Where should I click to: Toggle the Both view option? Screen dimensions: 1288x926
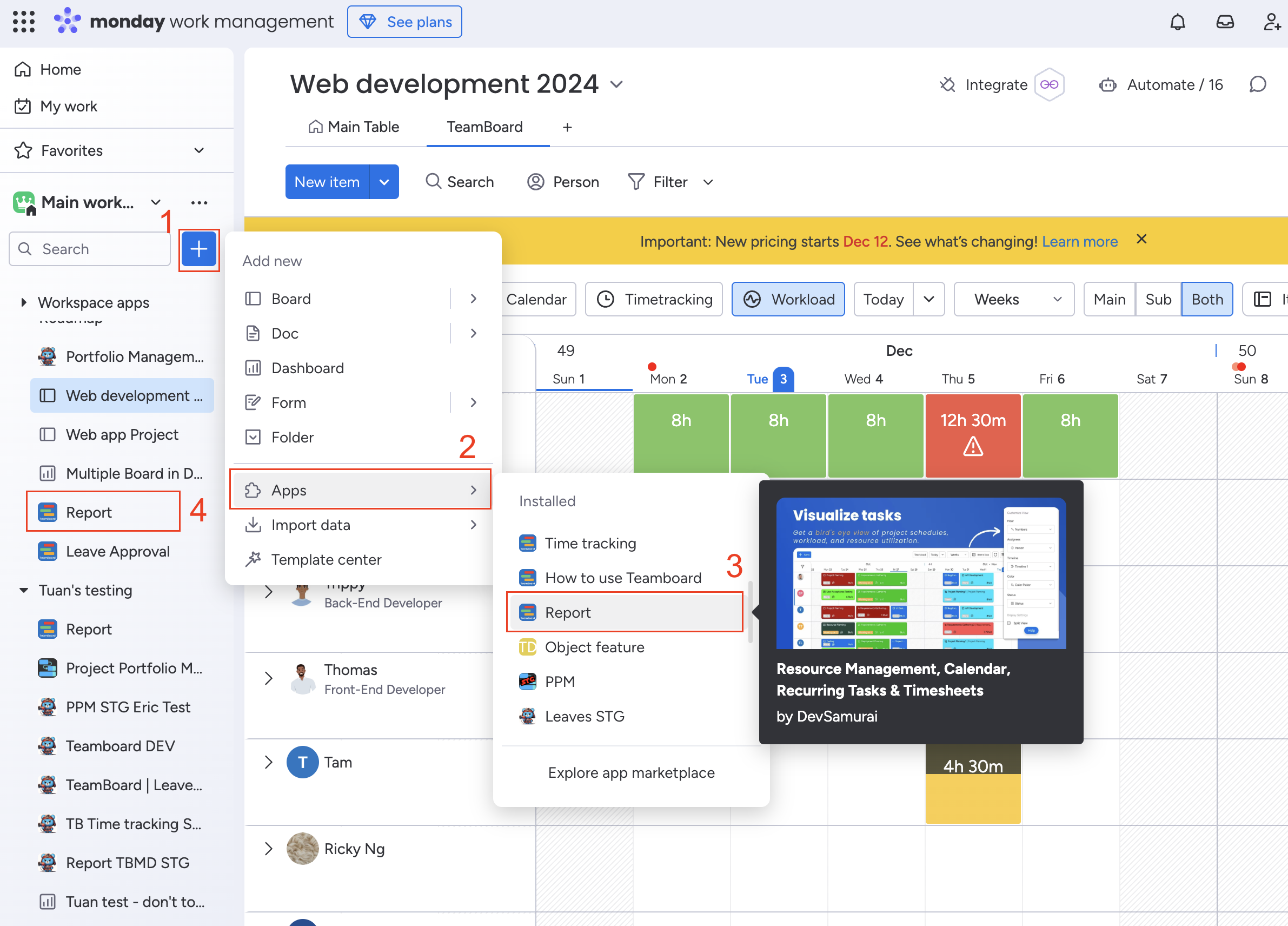coord(1207,299)
